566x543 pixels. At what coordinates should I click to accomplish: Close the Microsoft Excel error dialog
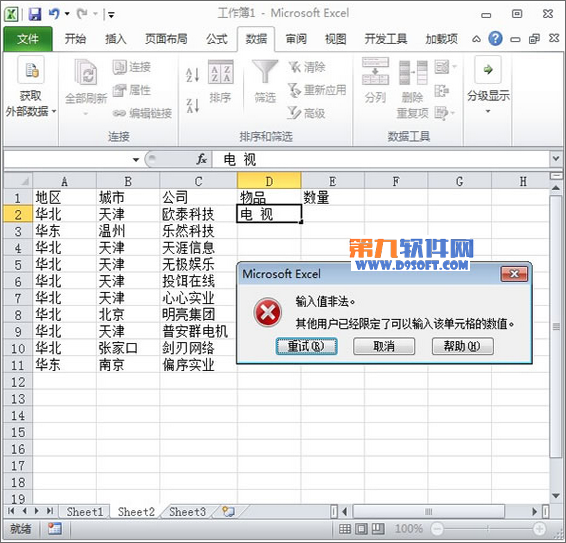514,274
